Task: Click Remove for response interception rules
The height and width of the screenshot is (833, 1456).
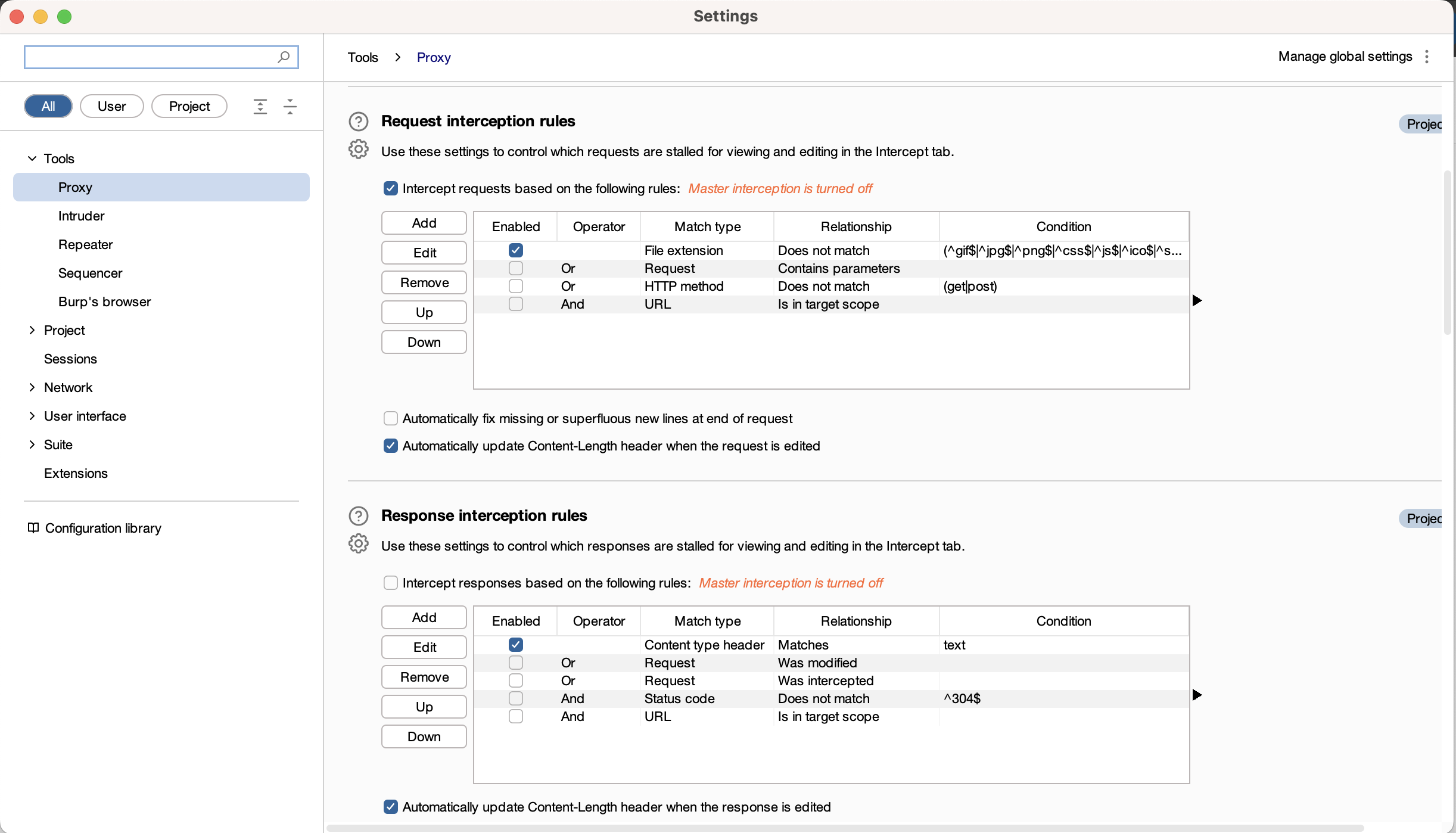Action: tap(424, 677)
